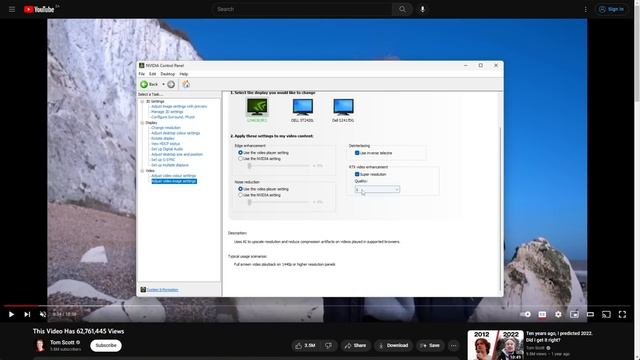The height and width of the screenshot is (360, 640).
Task: Open more actions ellipsis next to Save
Action: tap(453, 346)
